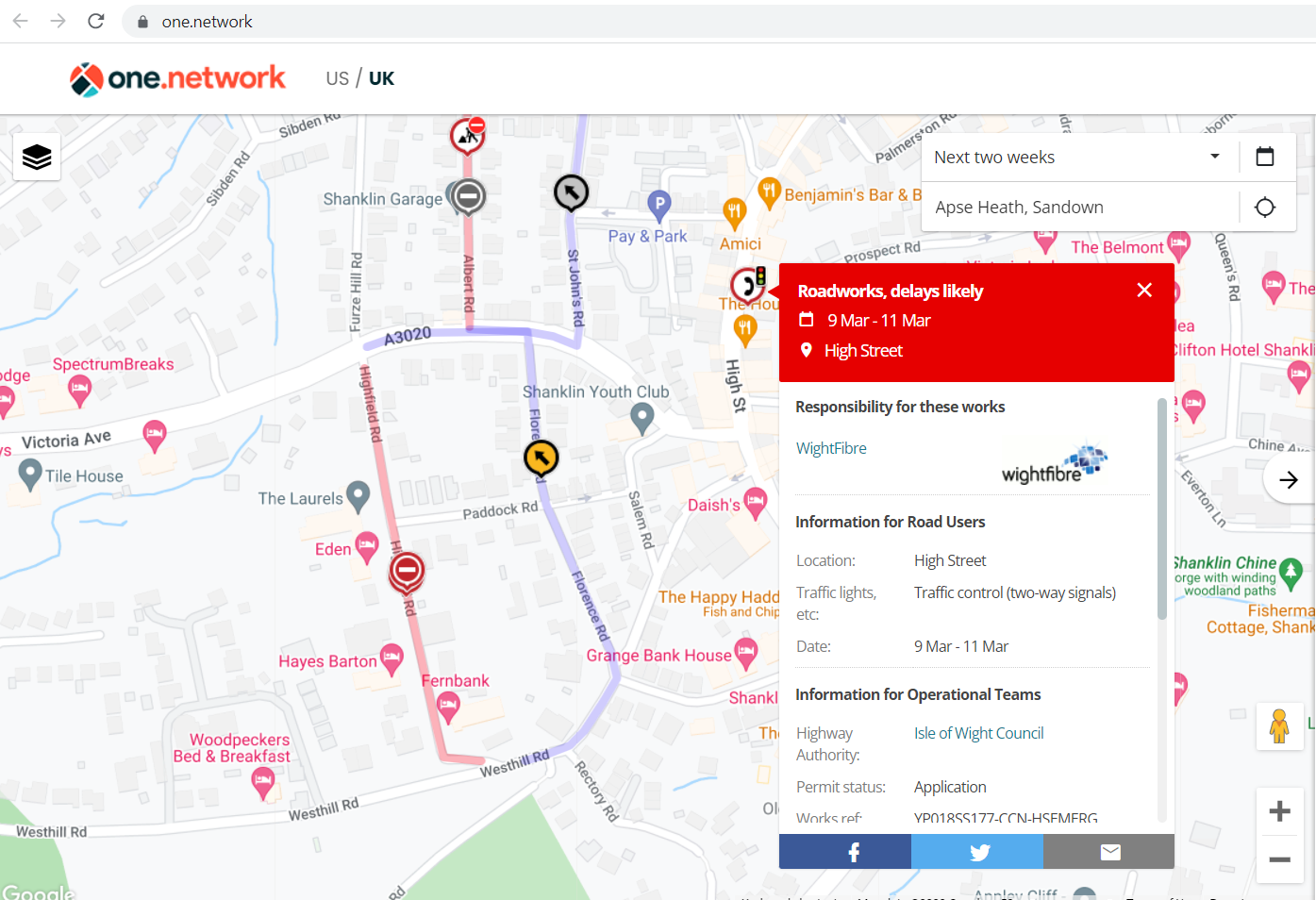Select the traffic signals roadworks marker
The width and height of the screenshot is (1316, 900).
tap(748, 284)
